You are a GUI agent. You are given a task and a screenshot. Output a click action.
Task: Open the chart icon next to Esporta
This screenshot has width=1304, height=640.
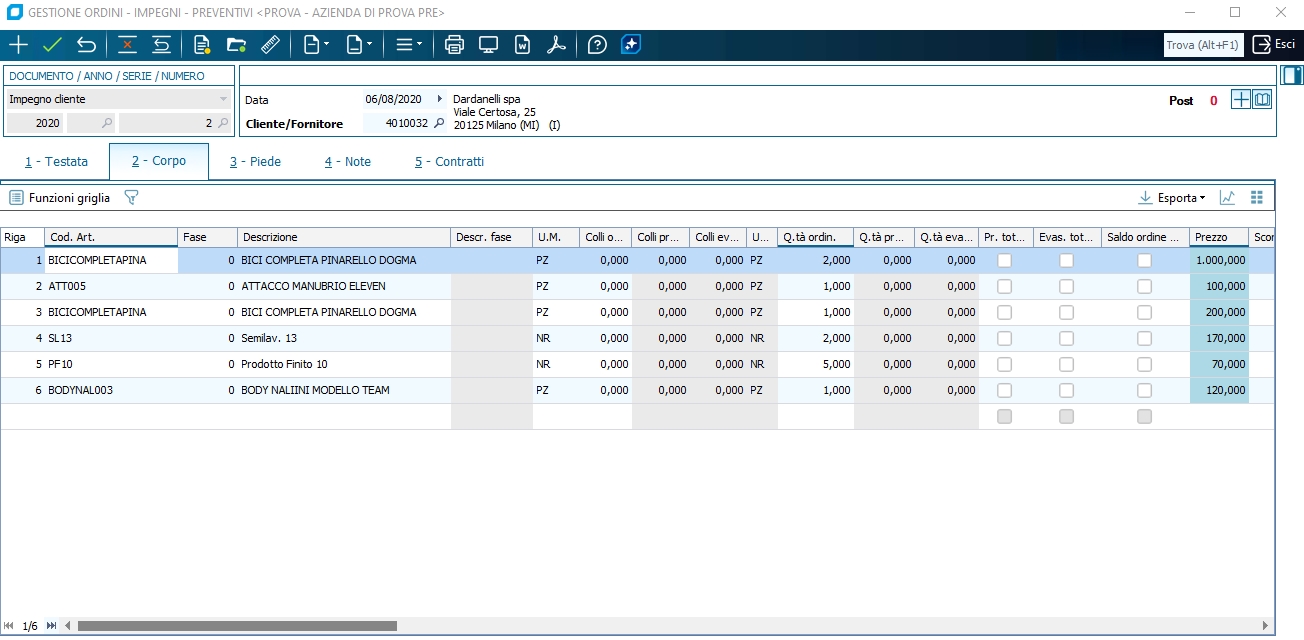click(1227, 198)
